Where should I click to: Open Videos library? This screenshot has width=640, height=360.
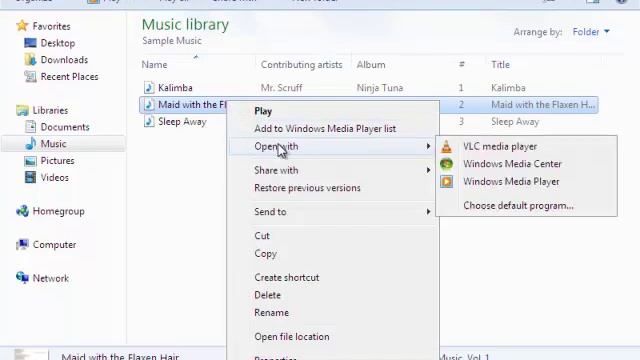click(x=55, y=178)
